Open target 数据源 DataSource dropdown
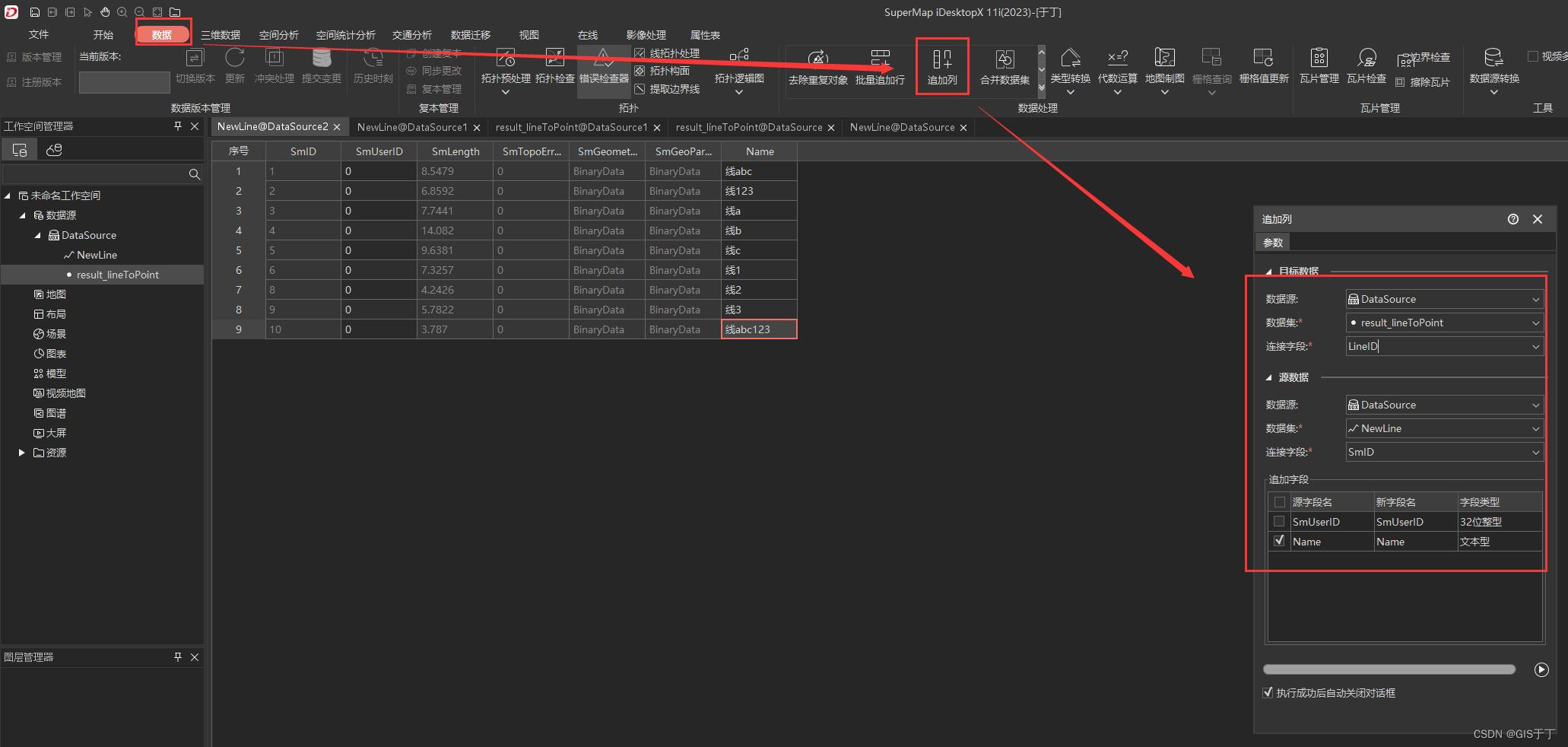Viewport: 1568px width, 747px height. tap(1444, 300)
